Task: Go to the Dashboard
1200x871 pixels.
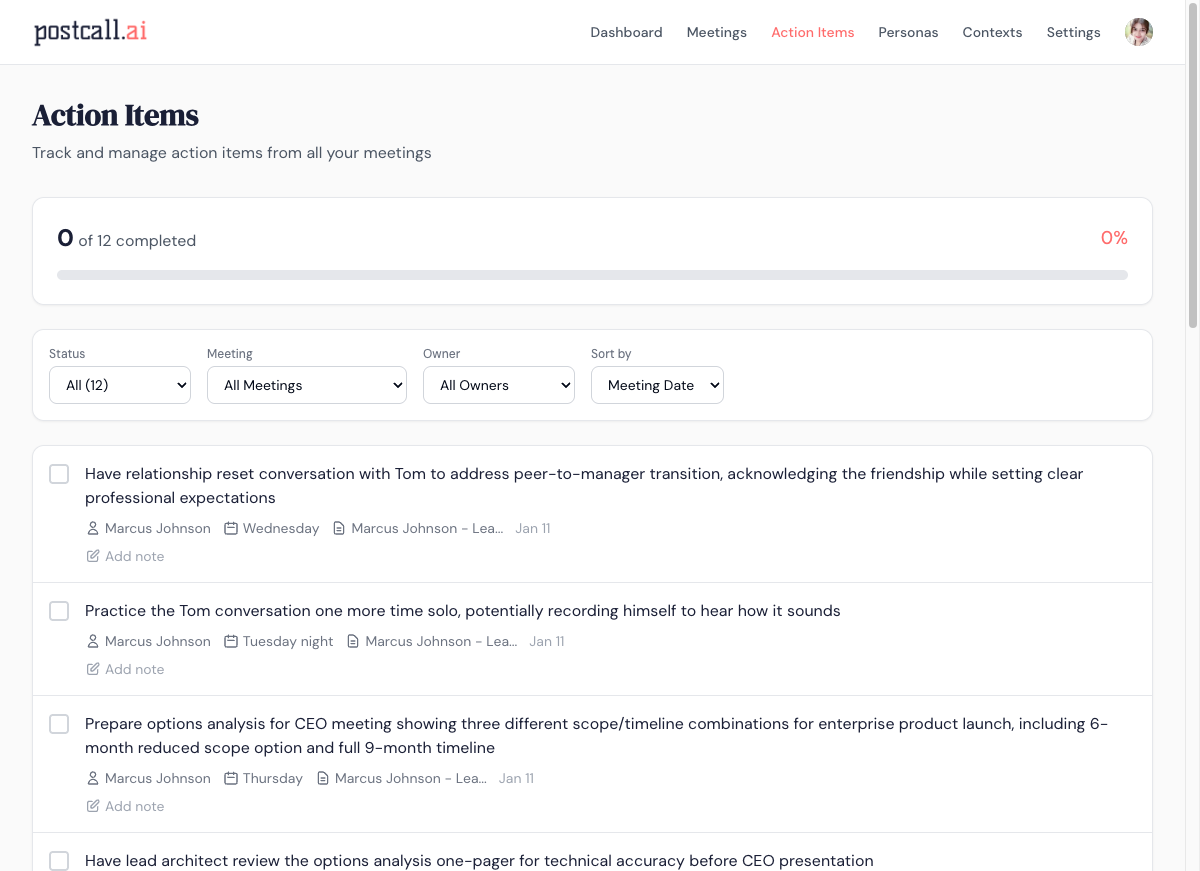Action: 626,32
